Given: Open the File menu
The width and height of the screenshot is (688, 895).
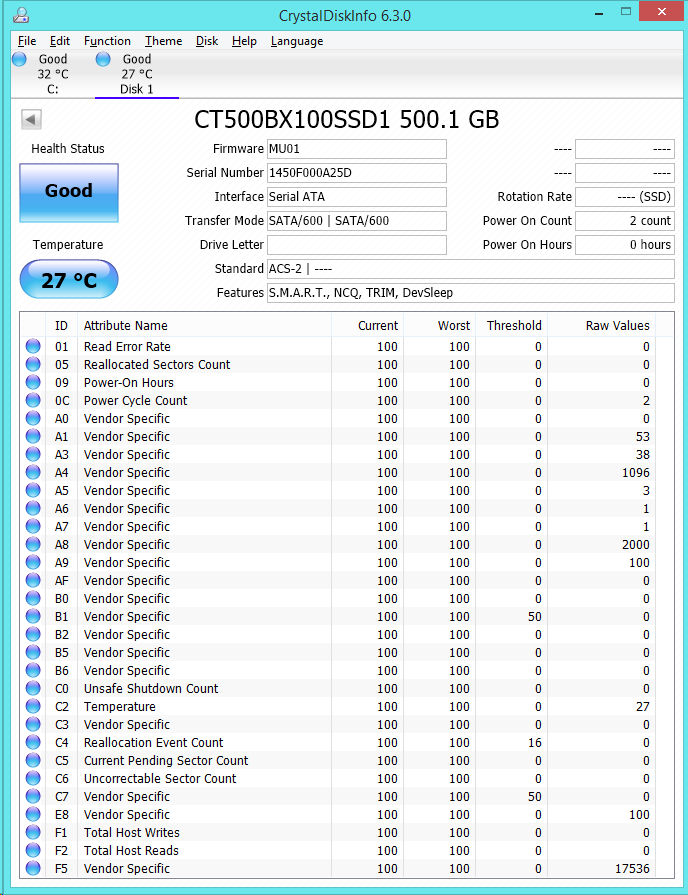Looking at the screenshot, I should tap(27, 41).
